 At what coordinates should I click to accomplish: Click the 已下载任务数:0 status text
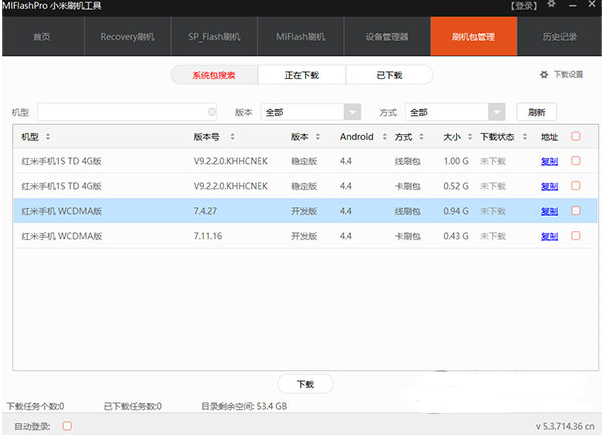click(x=133, y=406)
